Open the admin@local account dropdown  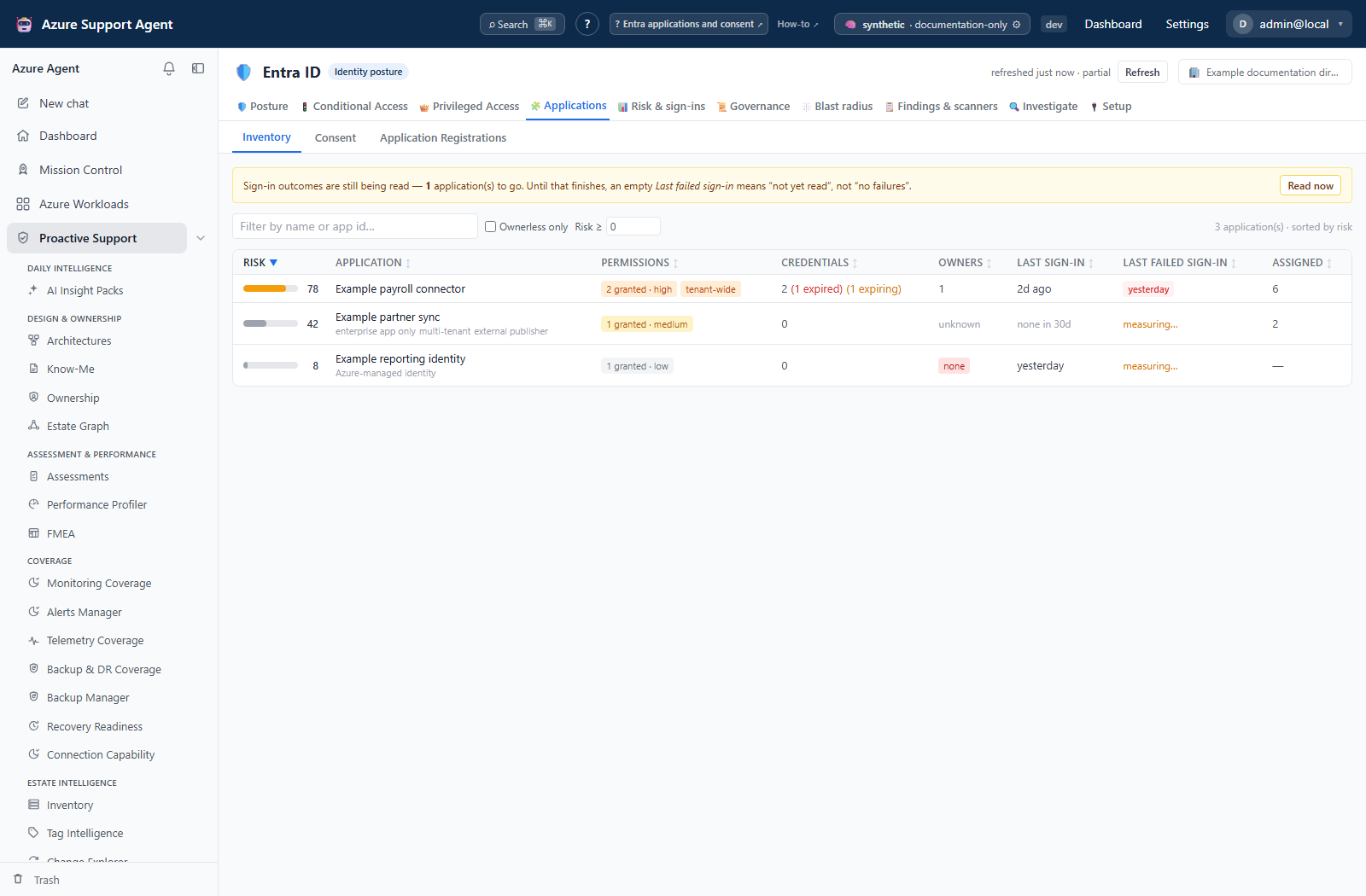[x=1289, y=24]
